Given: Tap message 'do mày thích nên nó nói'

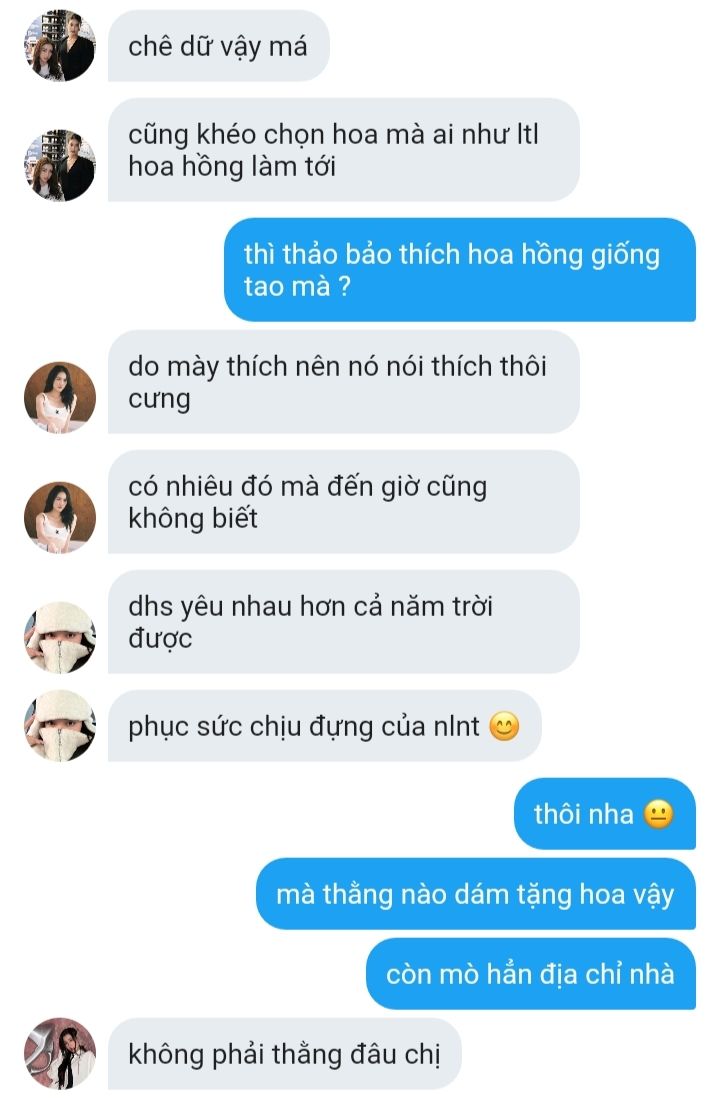Looking at the screenshot, I should point(344,382).
